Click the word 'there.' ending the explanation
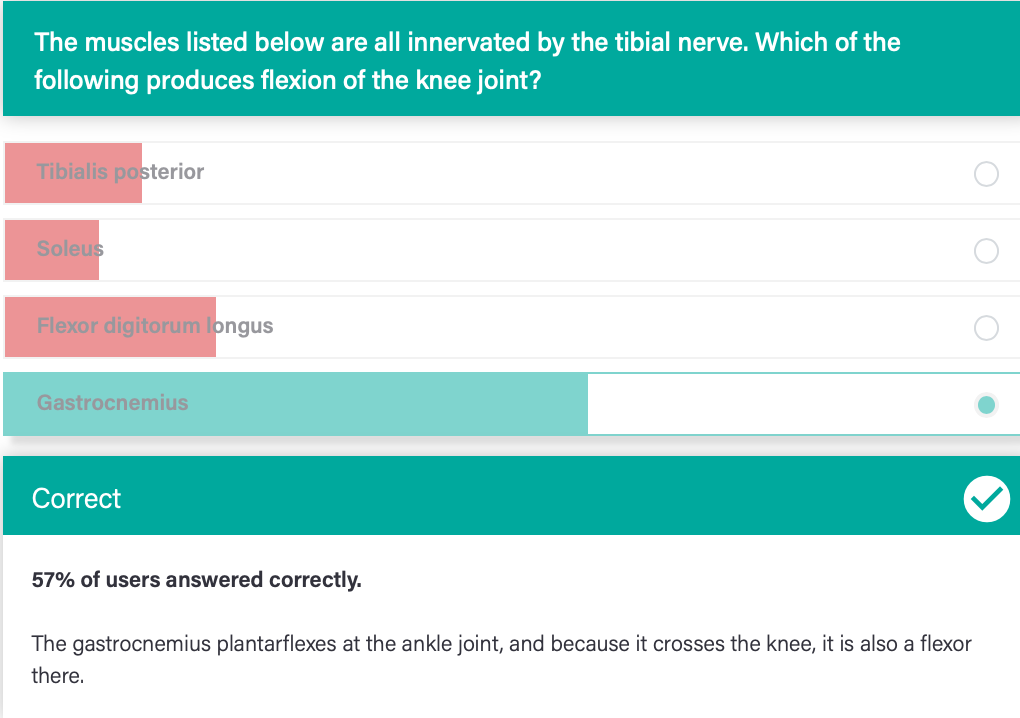Viewport: 1020px width, 718px height. pyautogui.click(x=58, y=676)
